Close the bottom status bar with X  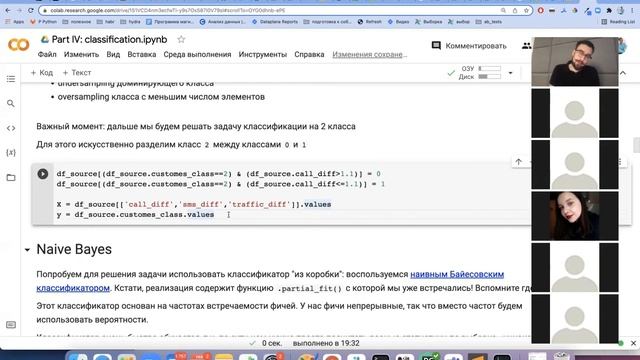click(633, 343)
